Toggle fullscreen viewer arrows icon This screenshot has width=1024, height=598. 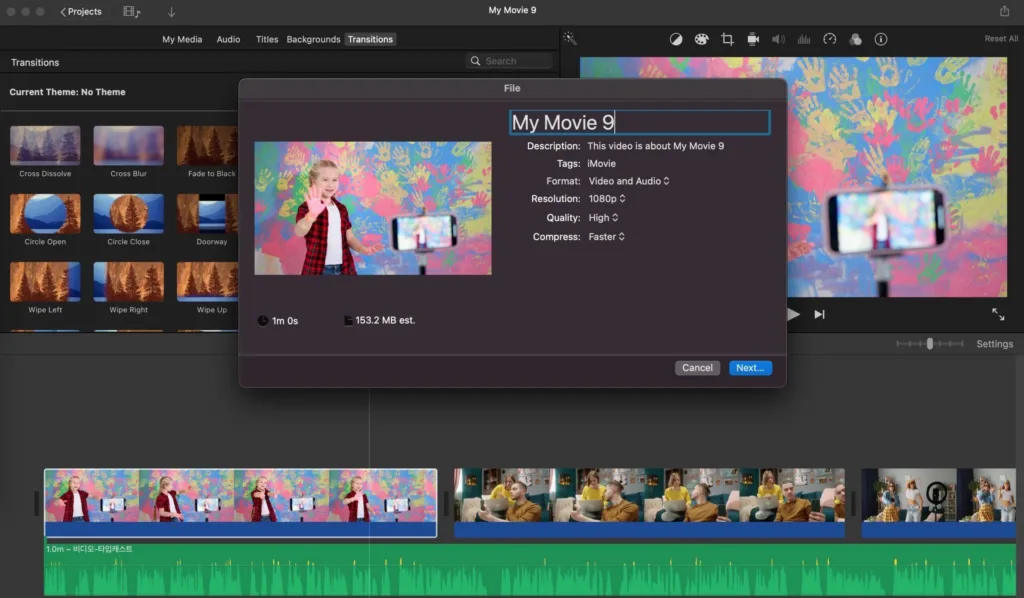click(998, 314)
